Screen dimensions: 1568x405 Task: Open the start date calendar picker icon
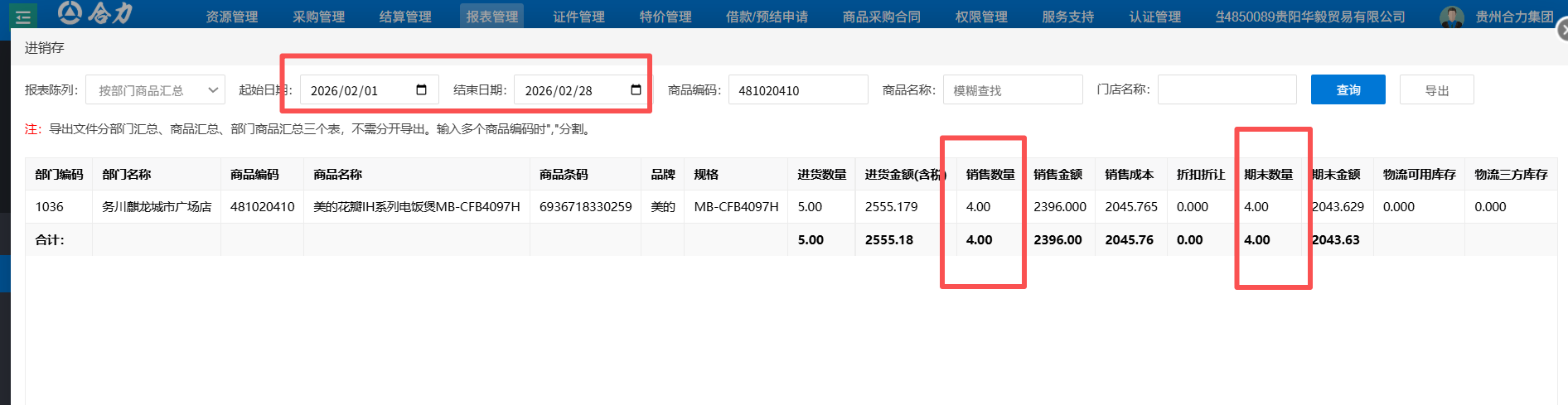pos(421,90)
